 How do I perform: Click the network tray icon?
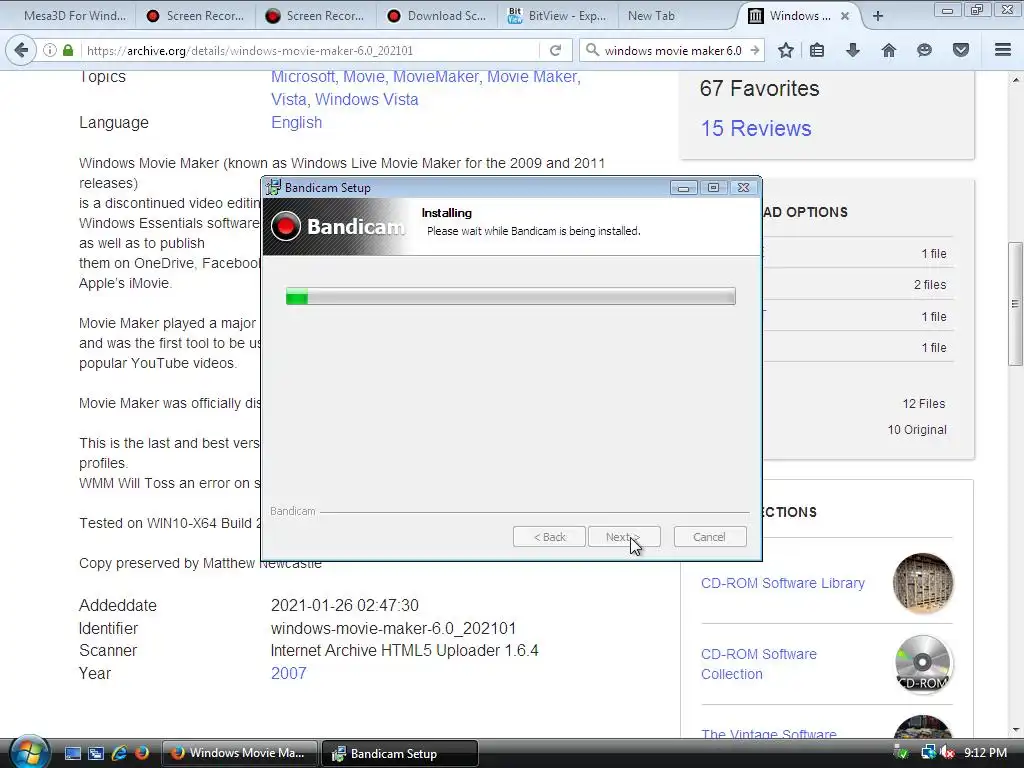928,753
